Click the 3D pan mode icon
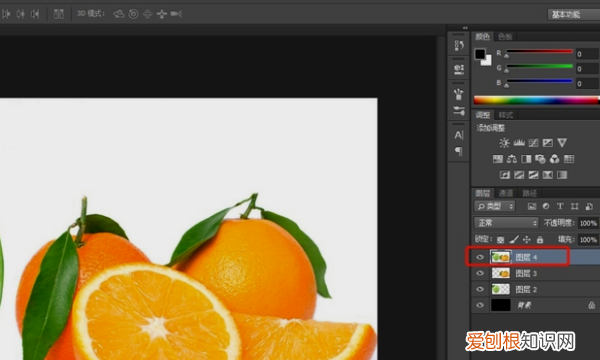The image size is (600, 360). click(147, 14)
